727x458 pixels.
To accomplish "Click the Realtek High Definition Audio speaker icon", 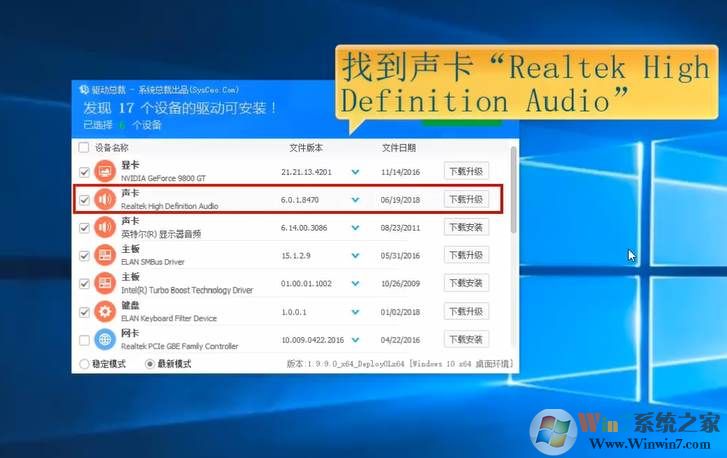I will click(105, 199).
